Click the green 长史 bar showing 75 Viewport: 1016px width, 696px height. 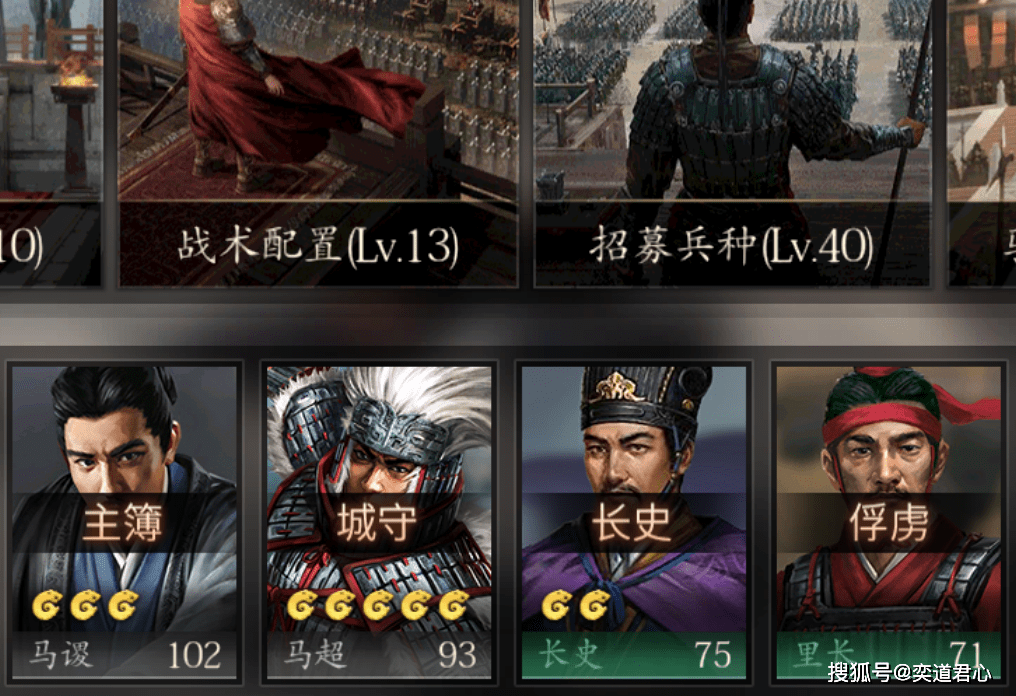point(634,655)
